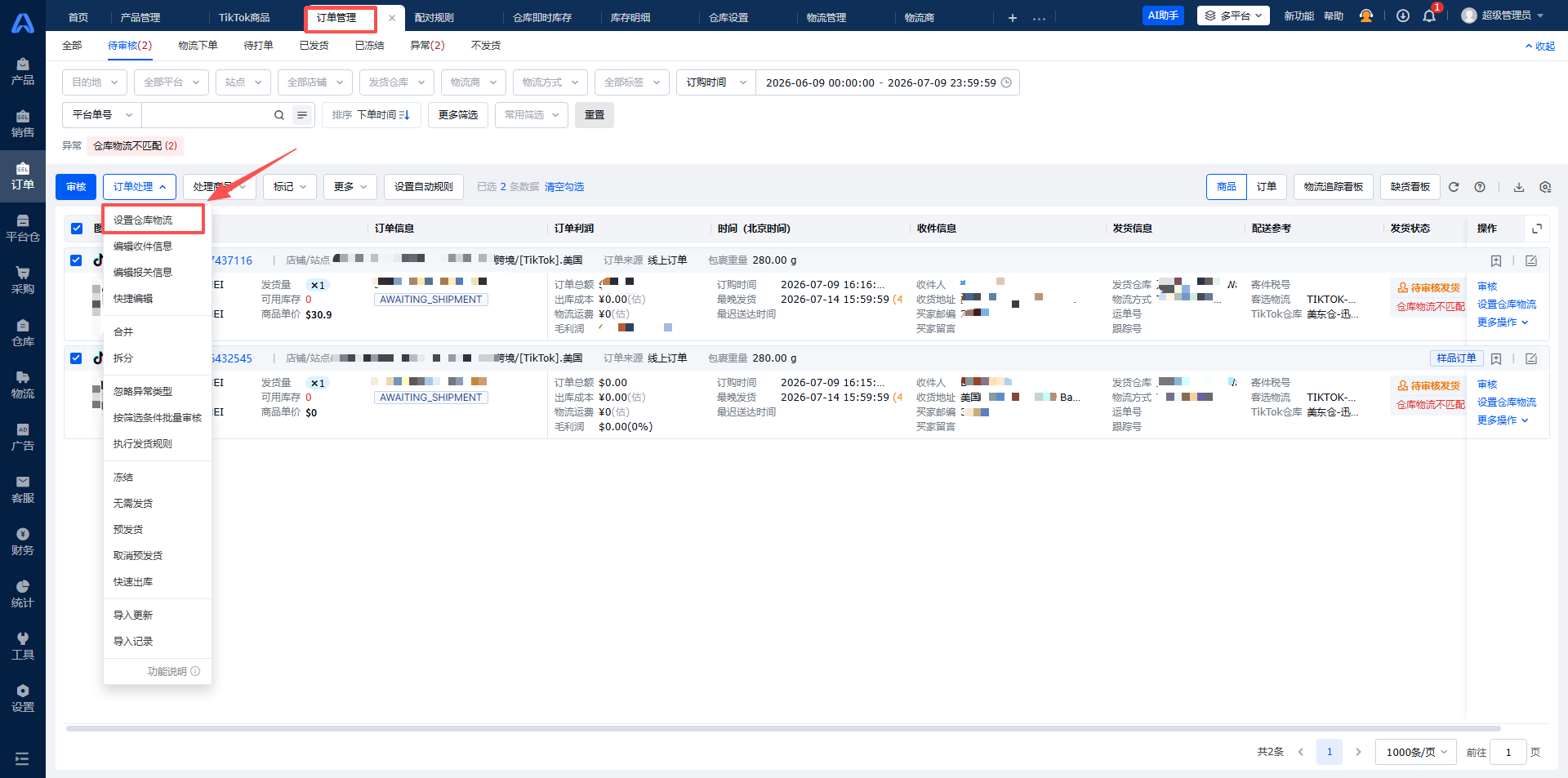Click the order date range field
Viewport: 1568px width, 778px height.
pos(888,82)
